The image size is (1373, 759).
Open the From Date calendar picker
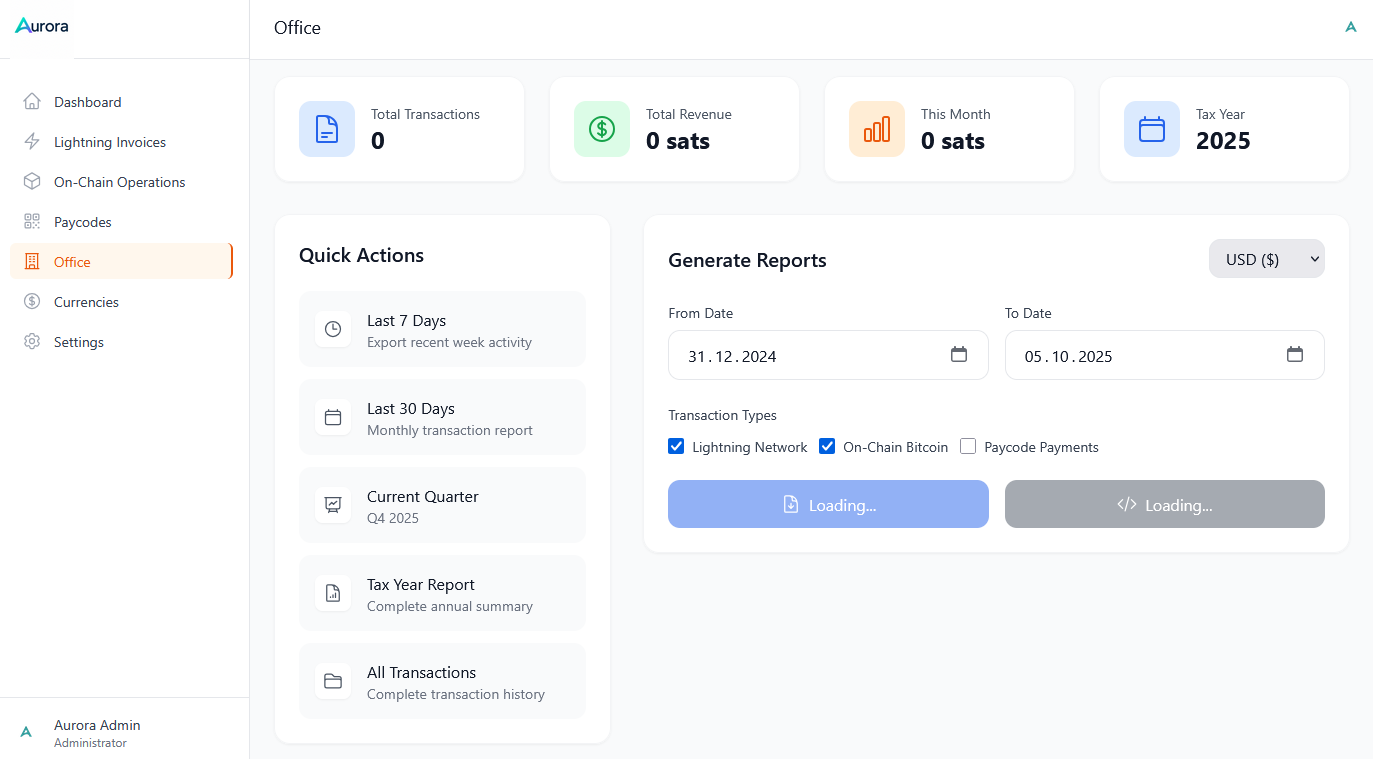point(959,354)
